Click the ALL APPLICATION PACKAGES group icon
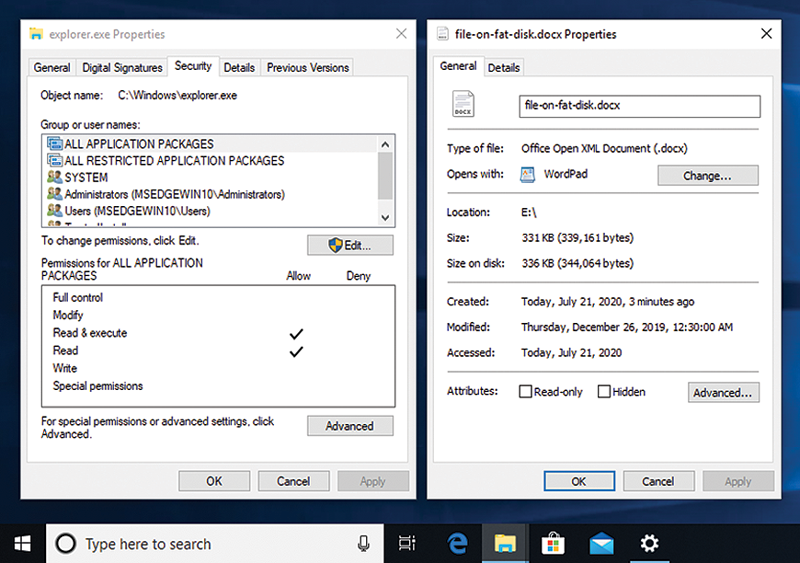This screenshot has width=800, height=563. pos(55,143)
